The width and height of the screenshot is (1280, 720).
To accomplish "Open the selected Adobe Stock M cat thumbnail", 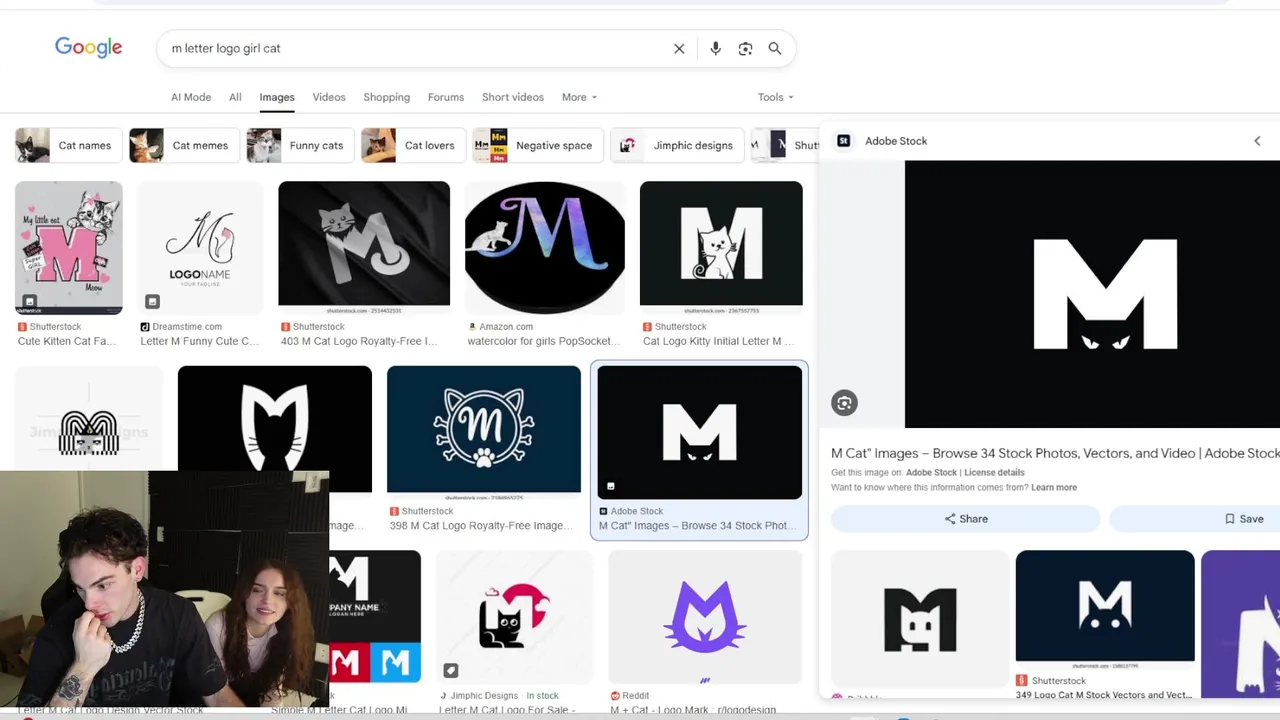I will pos(700,432).
